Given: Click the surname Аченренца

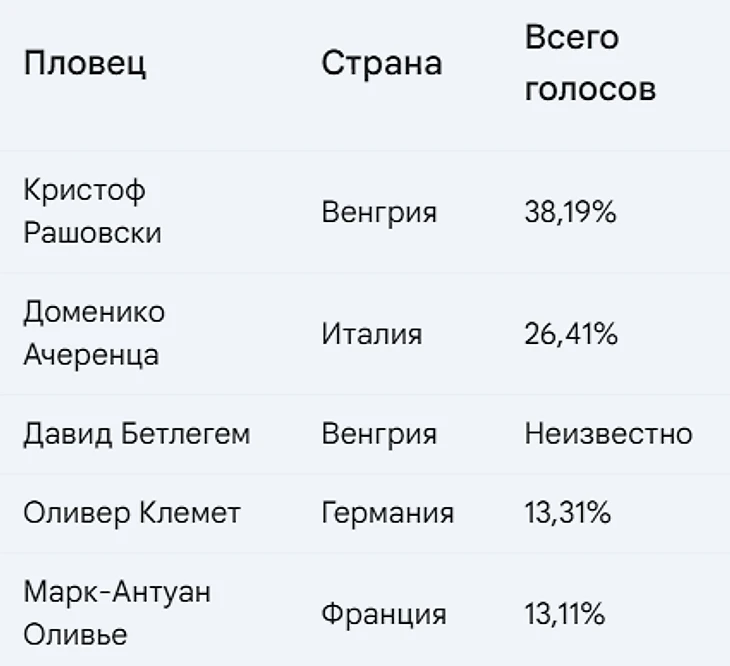Looking at the screenshot, I should tap(91, 355).
